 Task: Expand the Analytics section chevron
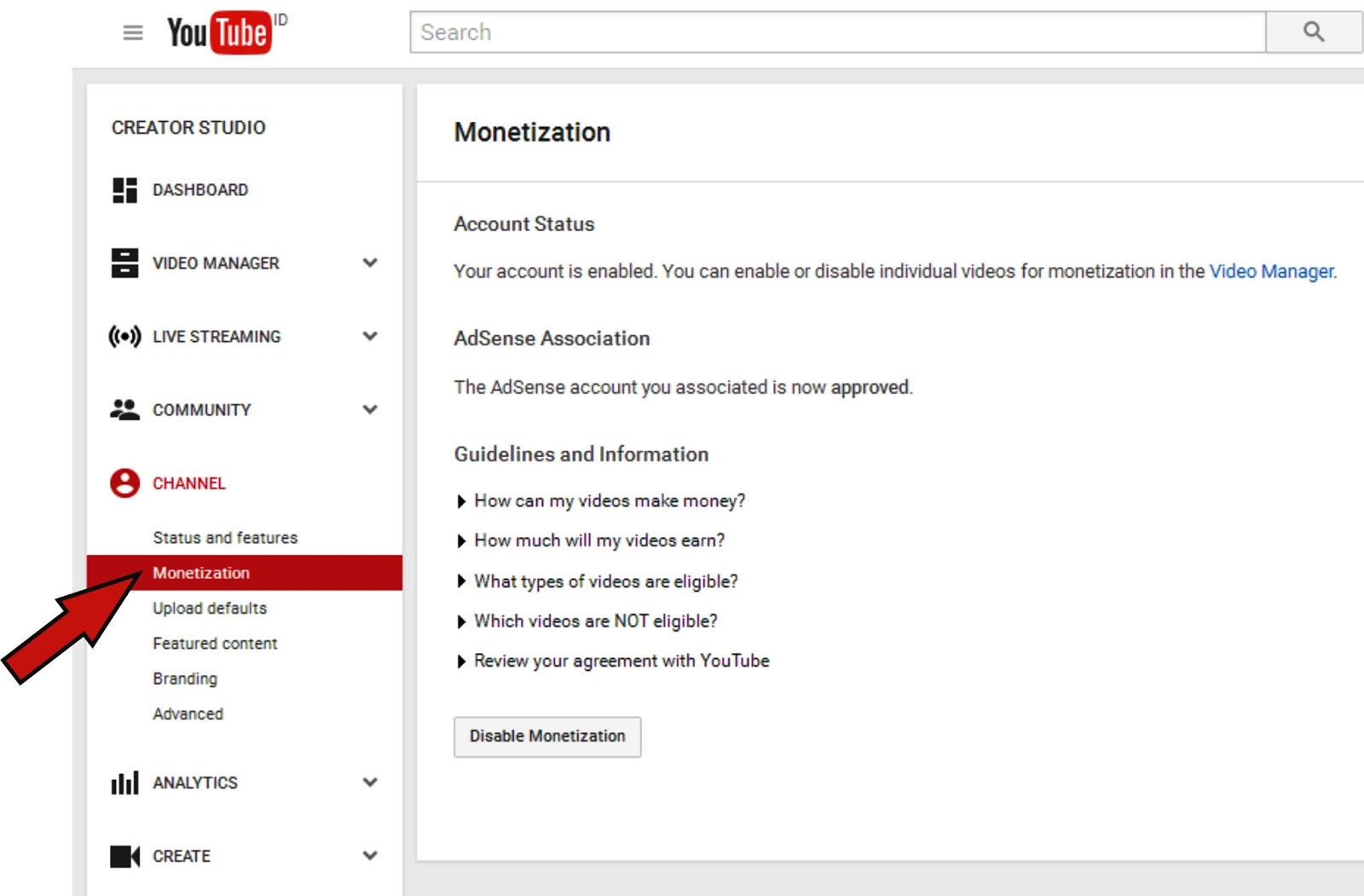370,782
